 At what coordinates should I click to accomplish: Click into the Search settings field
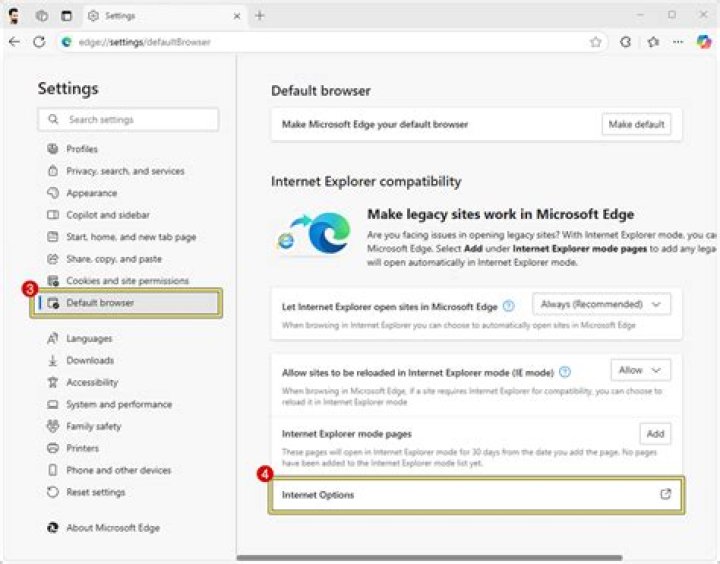point(128,119)
